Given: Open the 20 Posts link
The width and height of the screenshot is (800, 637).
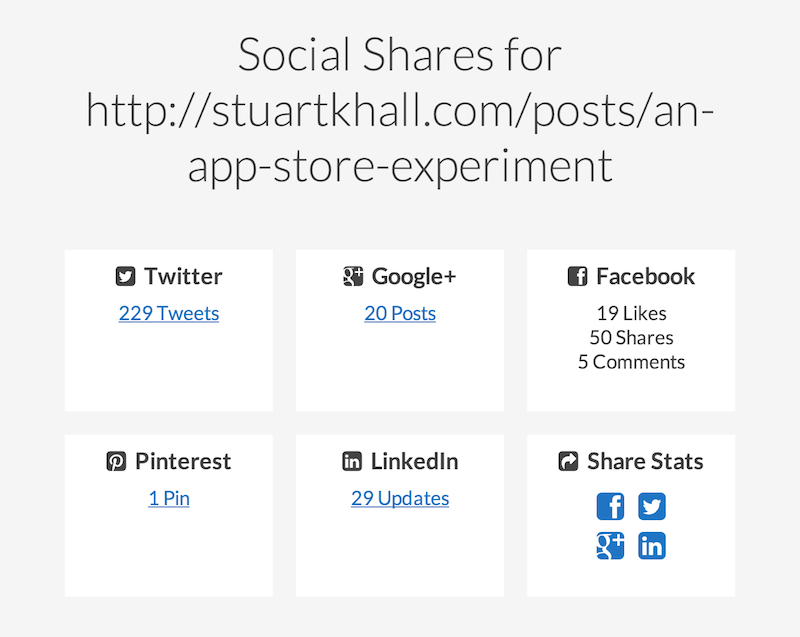Looking at the screenshot, I should 400,313.
